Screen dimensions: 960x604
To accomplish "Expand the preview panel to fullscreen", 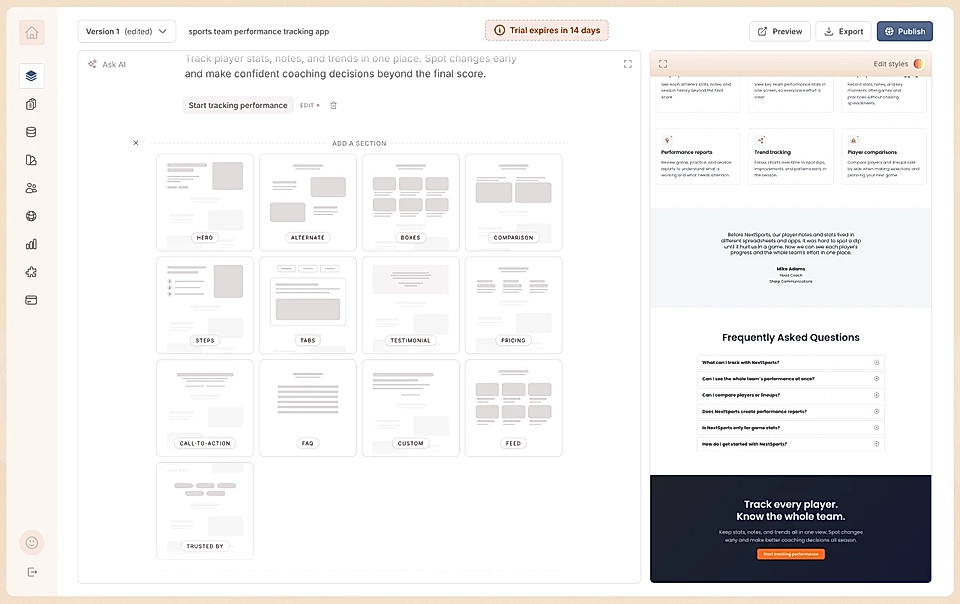I will click(663, 64).
